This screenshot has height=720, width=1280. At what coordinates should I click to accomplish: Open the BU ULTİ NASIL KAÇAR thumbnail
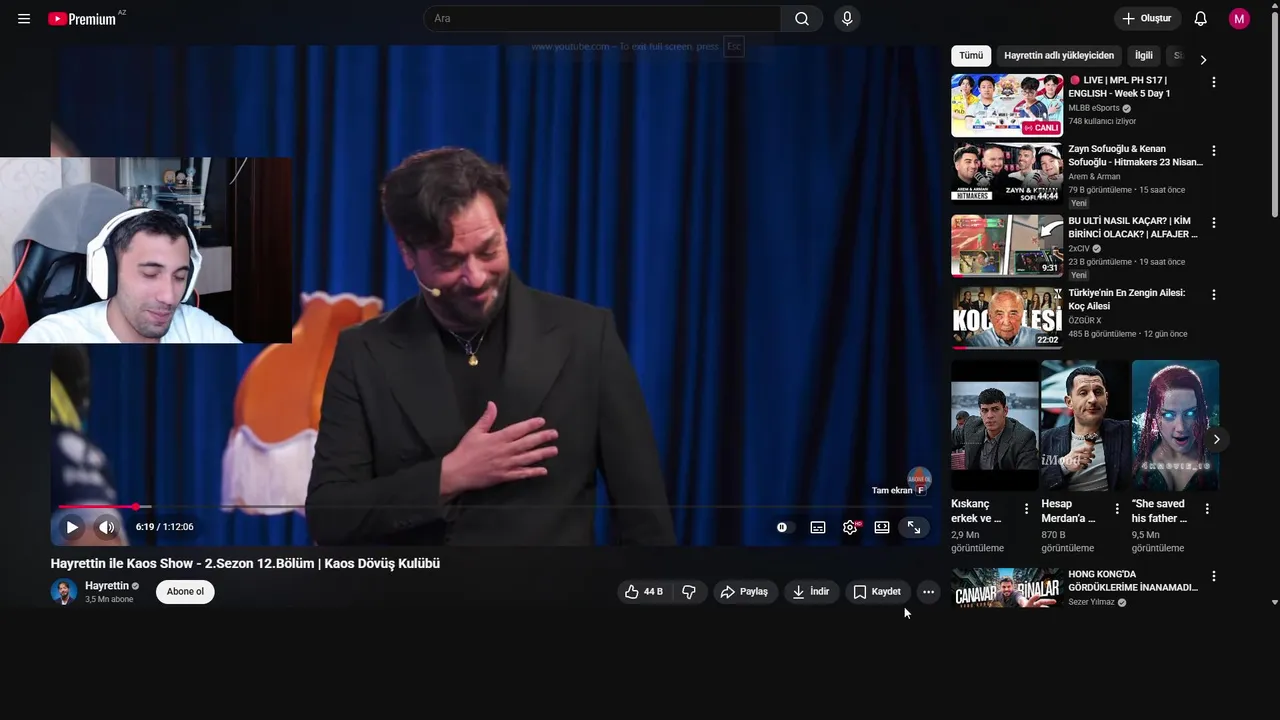click(x=1007, y=246)
